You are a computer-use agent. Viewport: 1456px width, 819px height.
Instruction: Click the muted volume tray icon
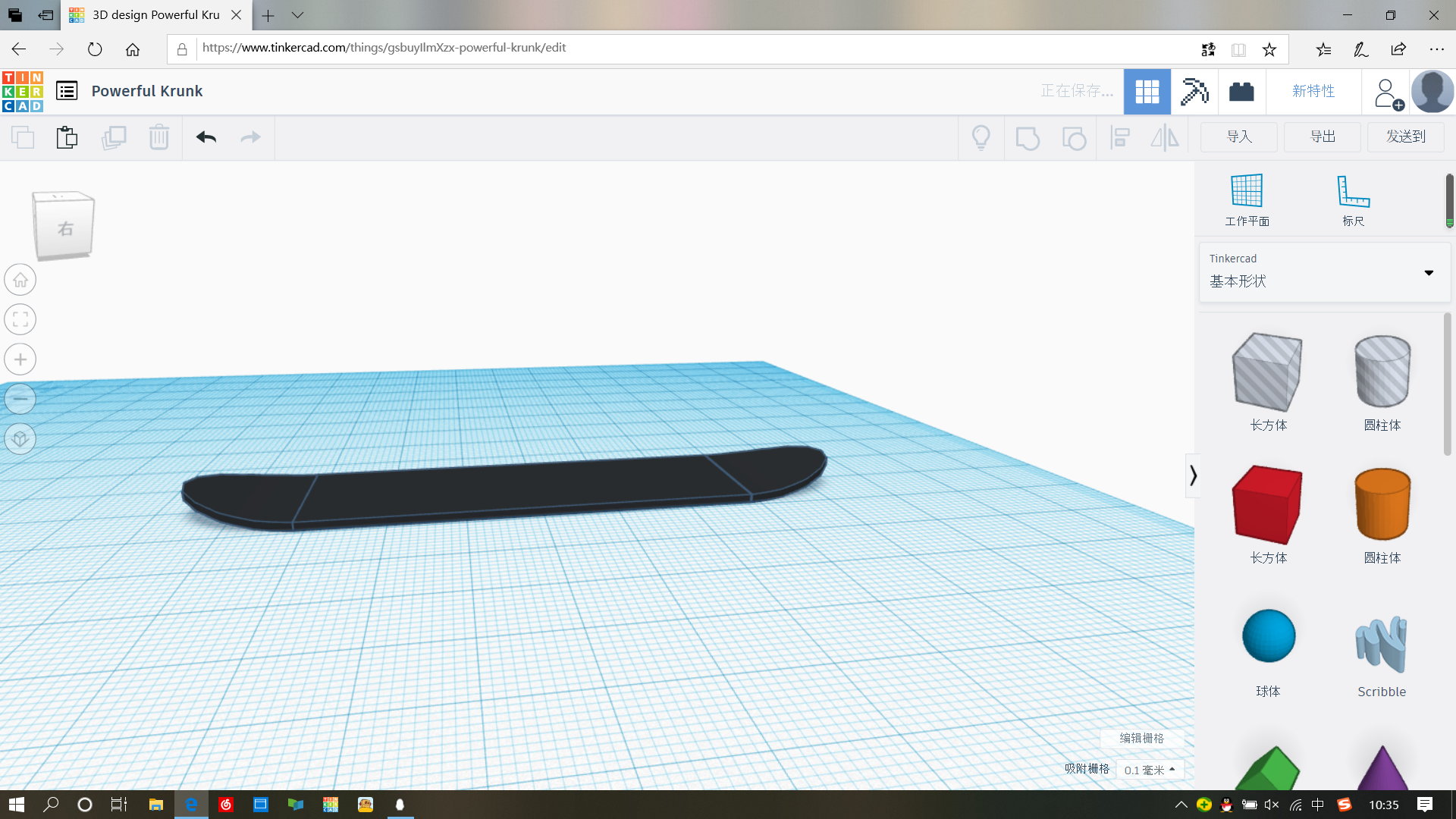click(x=1272, y=805)
